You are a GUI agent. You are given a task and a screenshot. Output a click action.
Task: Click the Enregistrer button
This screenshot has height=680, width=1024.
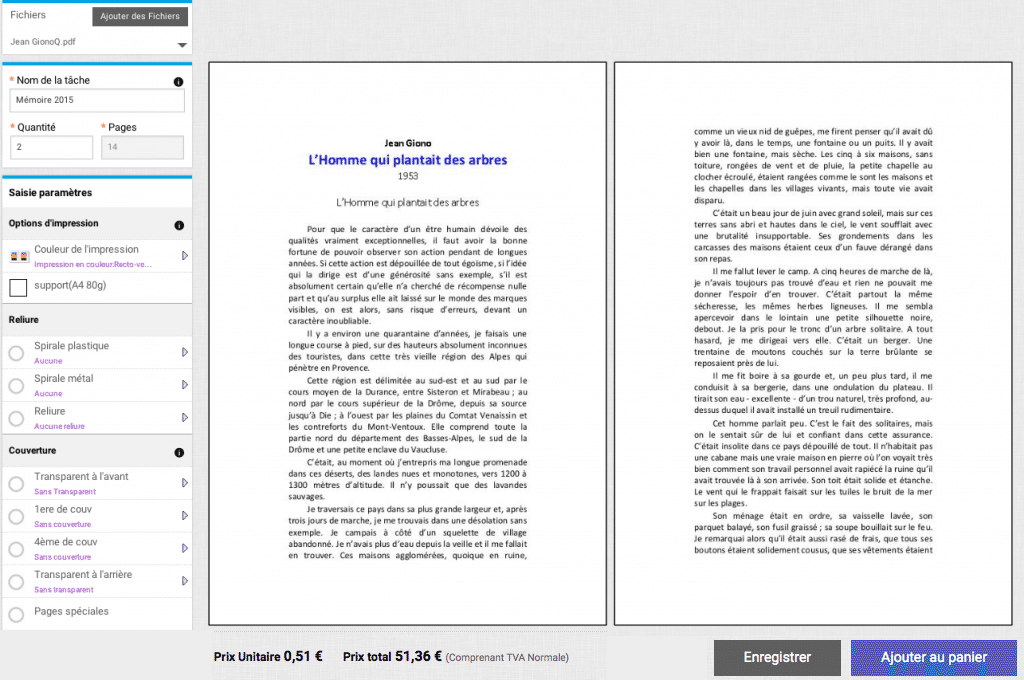[x=777, y=658]
